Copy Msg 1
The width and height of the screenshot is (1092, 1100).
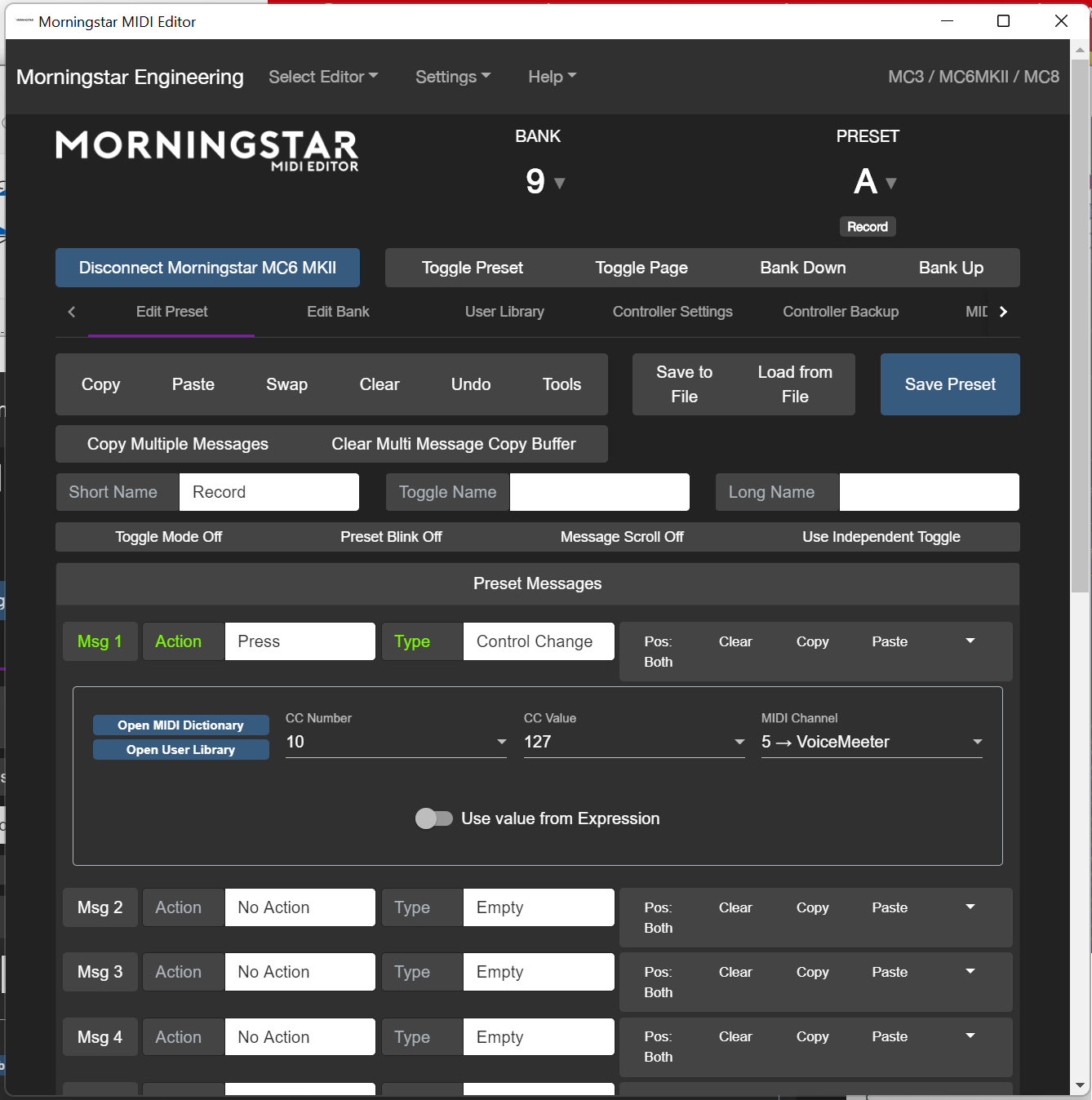pyautogui.click(x=813, y=641)
